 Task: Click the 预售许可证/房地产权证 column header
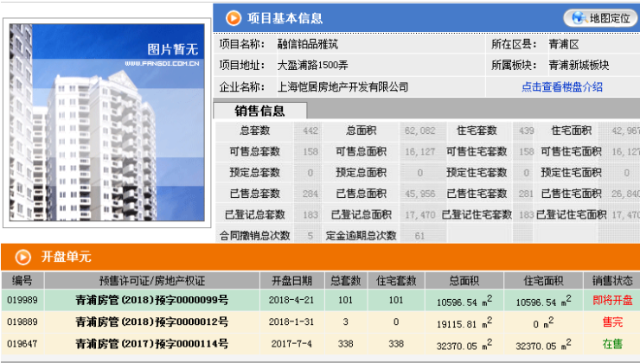152,281
